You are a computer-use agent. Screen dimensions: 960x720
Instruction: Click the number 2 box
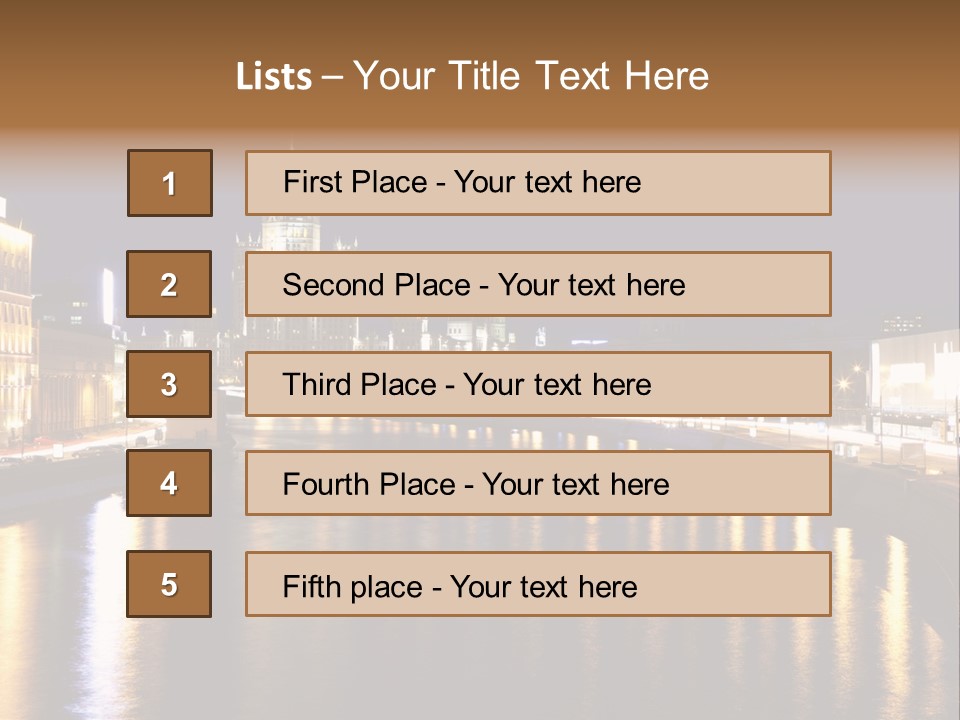[x=169, y=284]
